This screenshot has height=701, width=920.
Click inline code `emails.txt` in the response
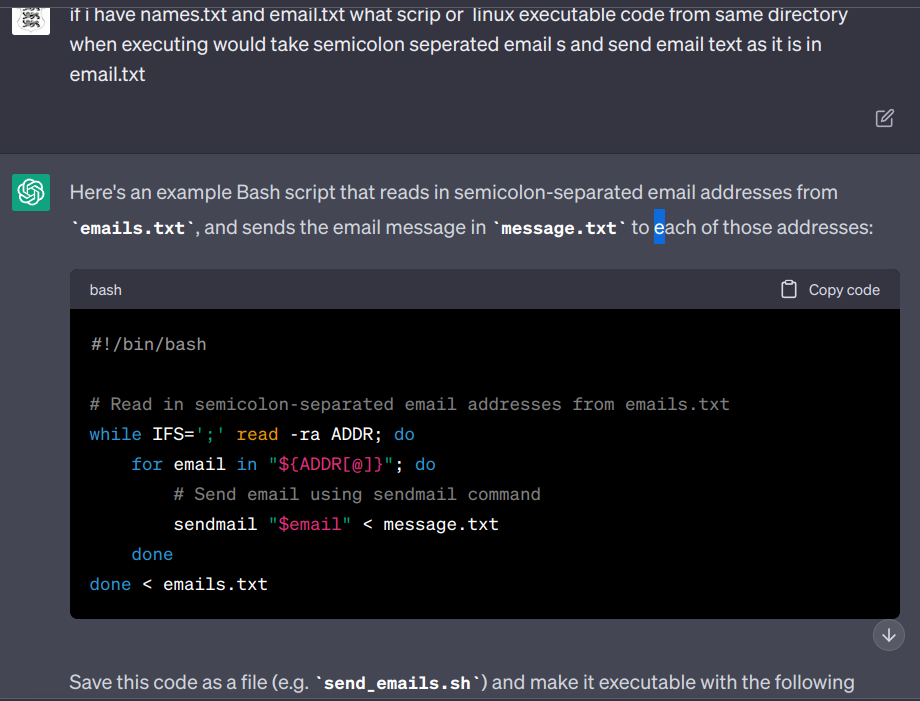(x=134, y=228)
